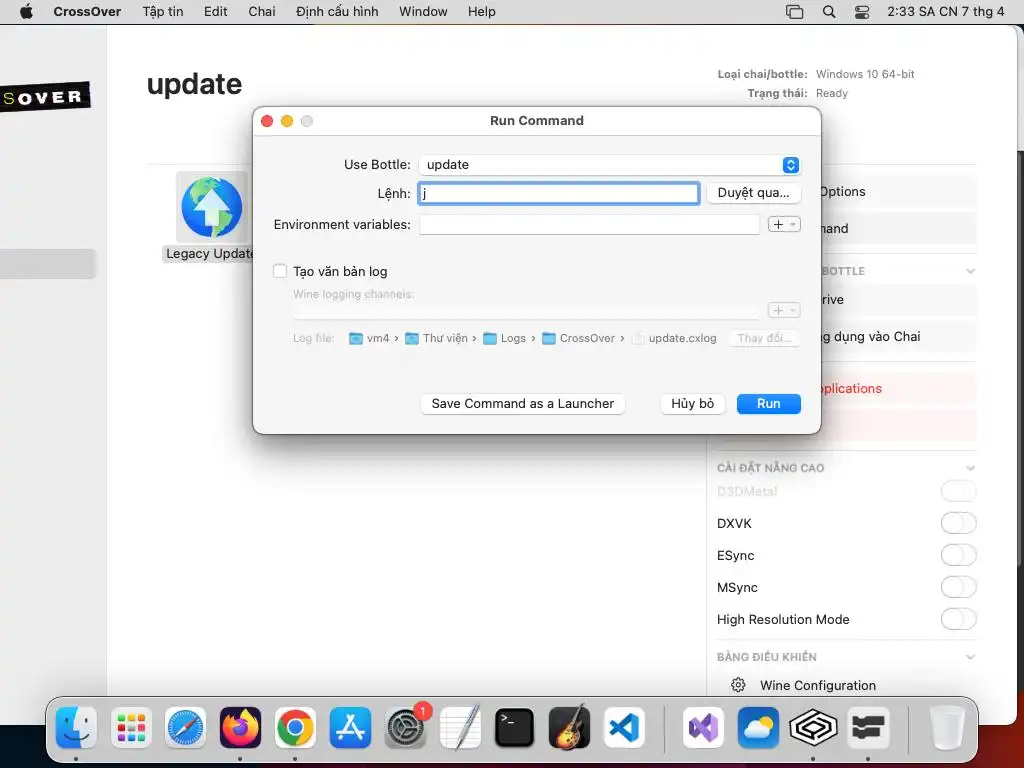Screen dimensions: 1024x768
Task: Open the CrossOver app icon in Dock
Action: [868, 727]
